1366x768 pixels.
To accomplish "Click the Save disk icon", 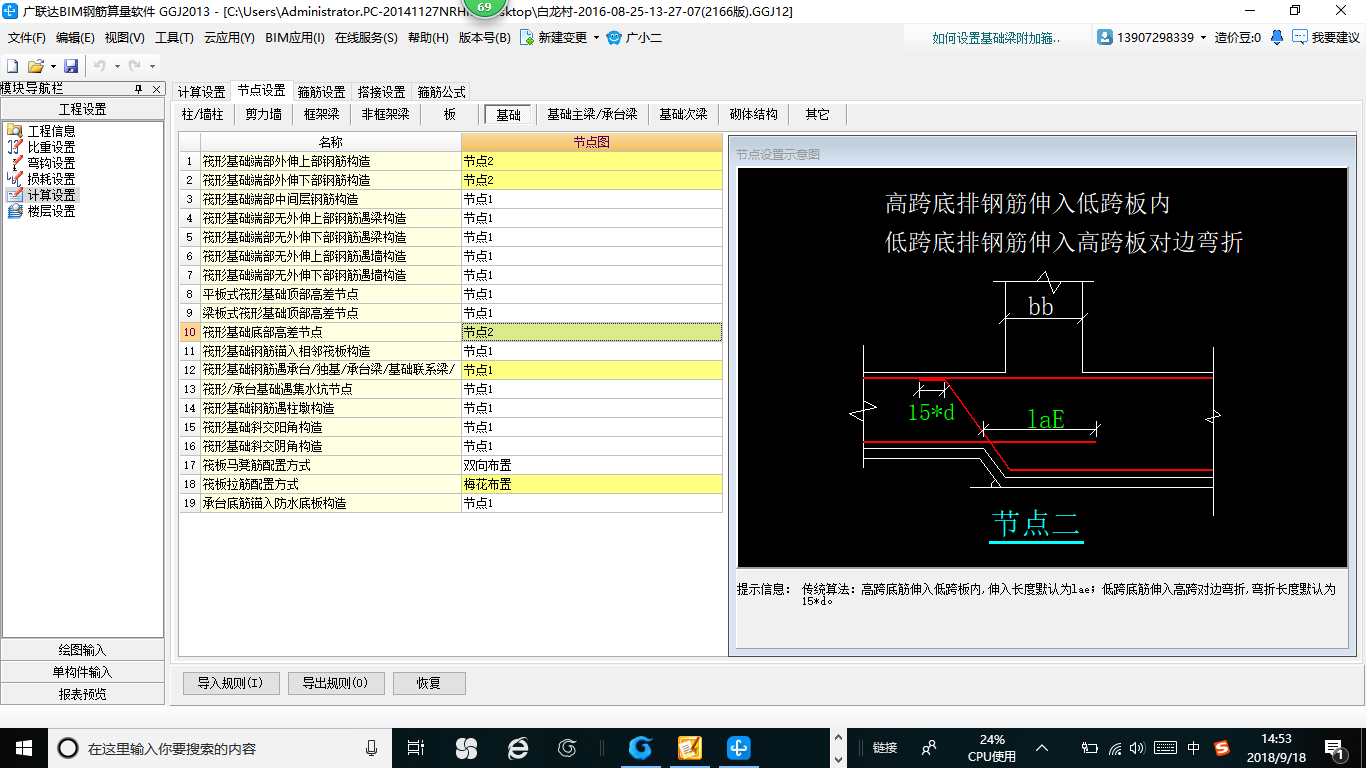I will [71, 66].
